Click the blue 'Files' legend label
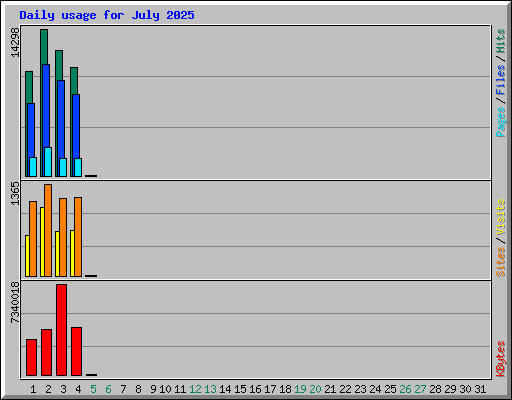 pos(500,79)
